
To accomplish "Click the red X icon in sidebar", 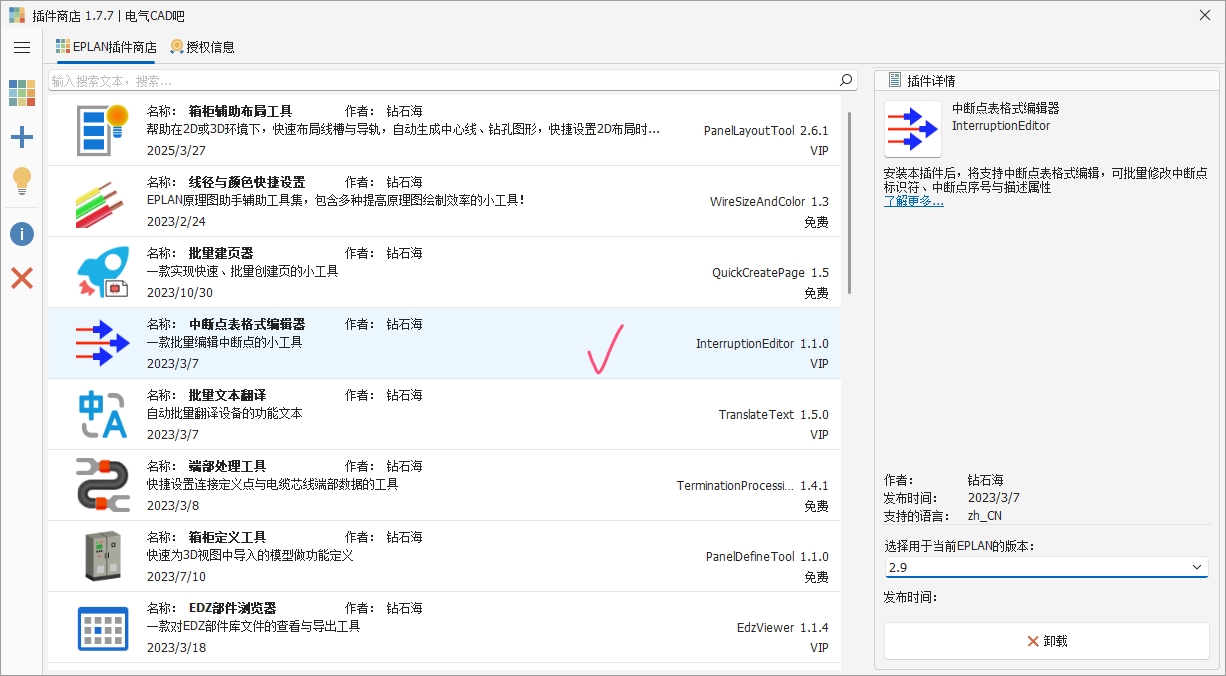I will [x=22, y=278].
